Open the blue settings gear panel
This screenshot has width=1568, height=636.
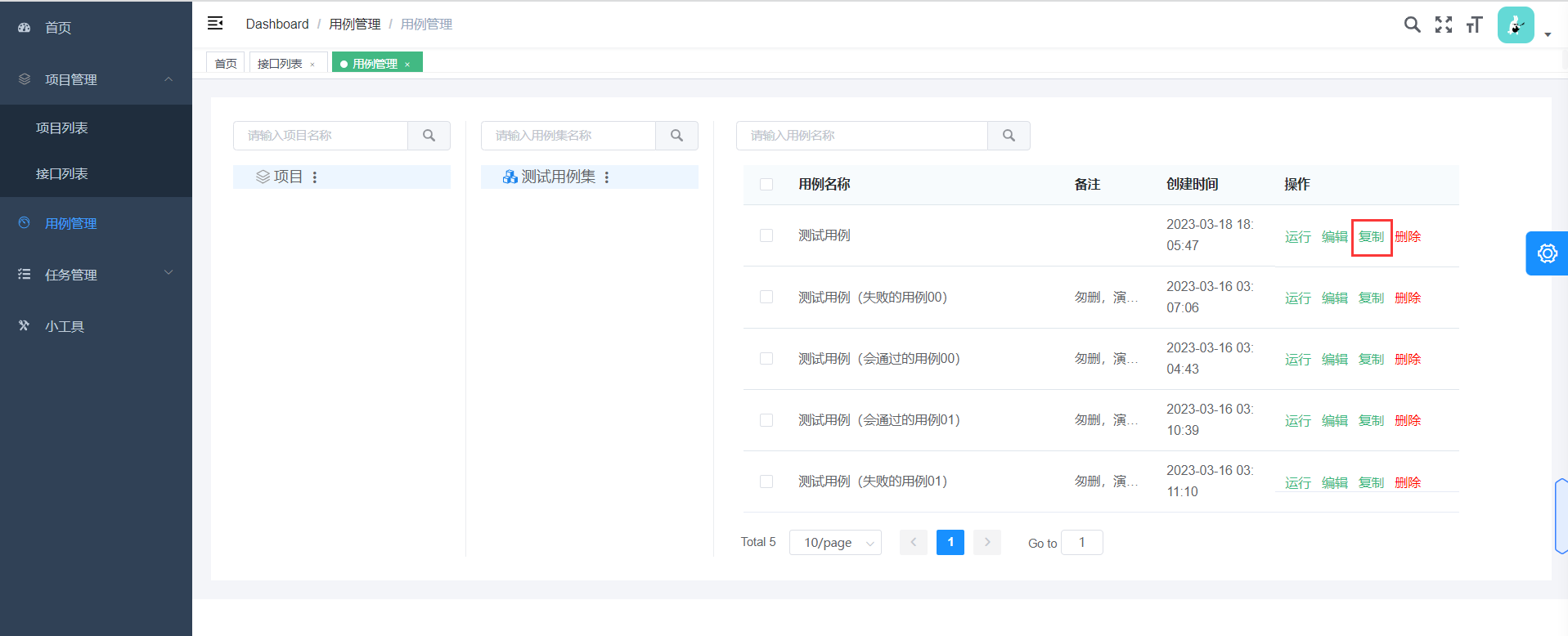pos(1547,253)
